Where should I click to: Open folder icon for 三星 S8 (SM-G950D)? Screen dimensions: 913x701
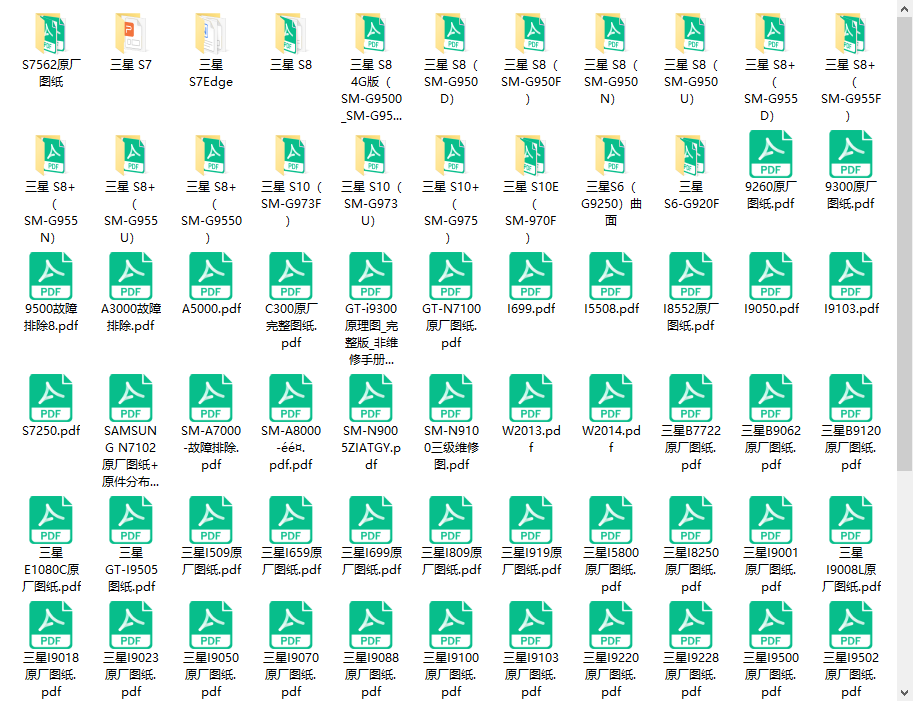tap(451, 34)
